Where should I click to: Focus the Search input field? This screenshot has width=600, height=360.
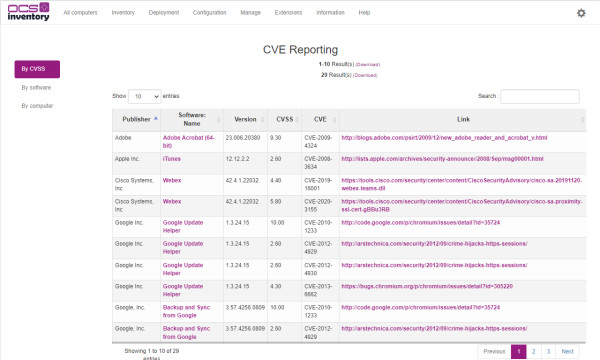coord(540,96)
